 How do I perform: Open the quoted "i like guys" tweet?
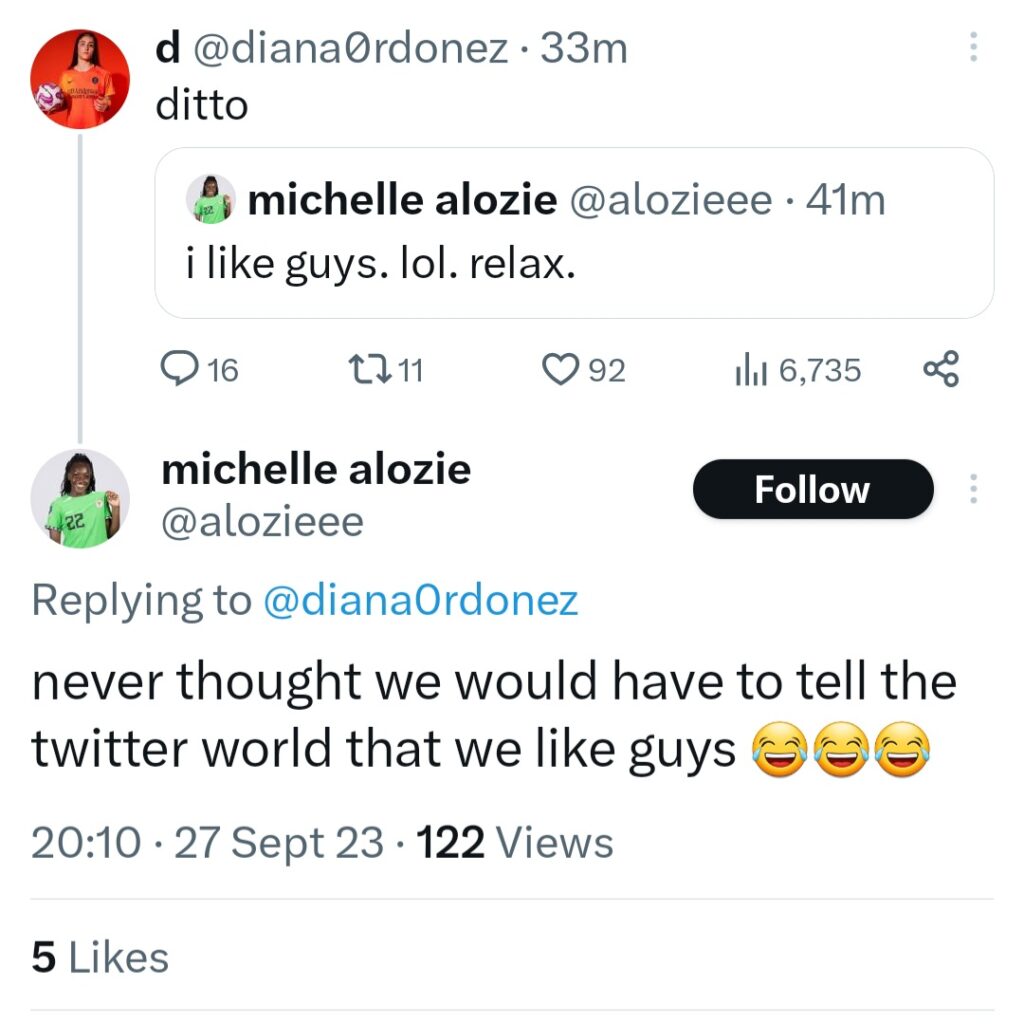point(574,266)
